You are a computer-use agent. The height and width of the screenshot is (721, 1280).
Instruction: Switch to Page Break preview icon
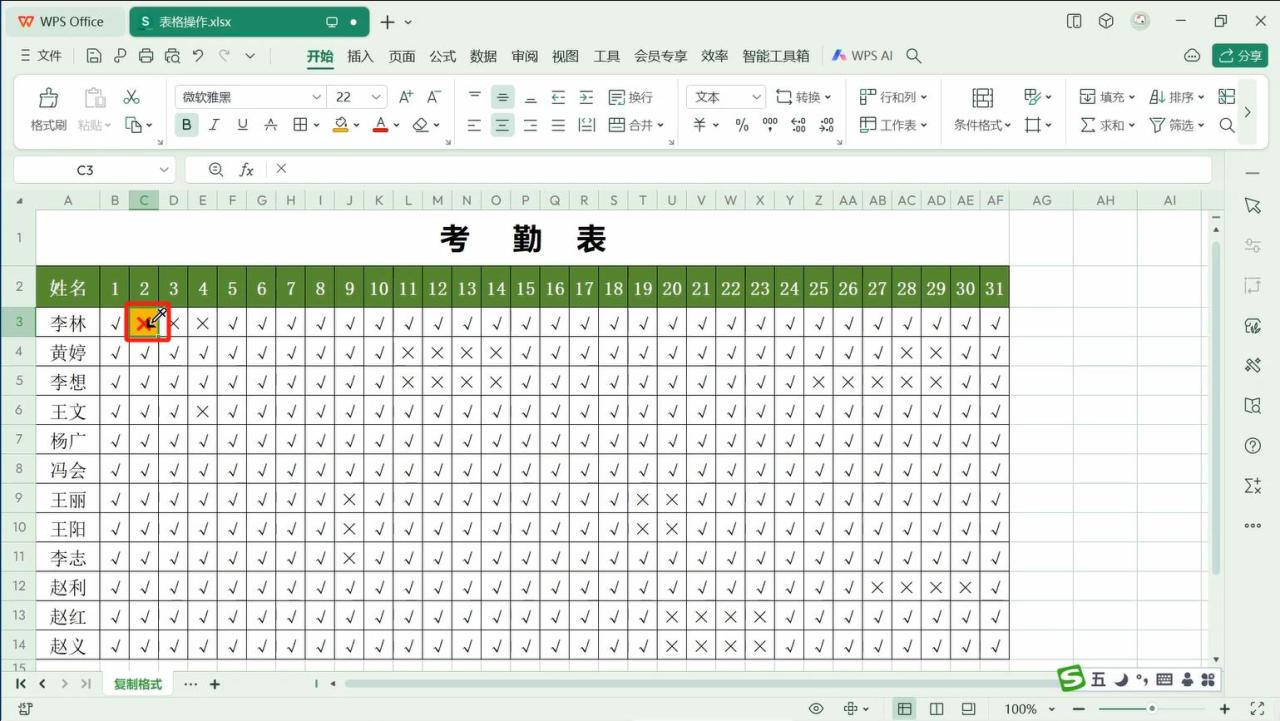point(936,709)
